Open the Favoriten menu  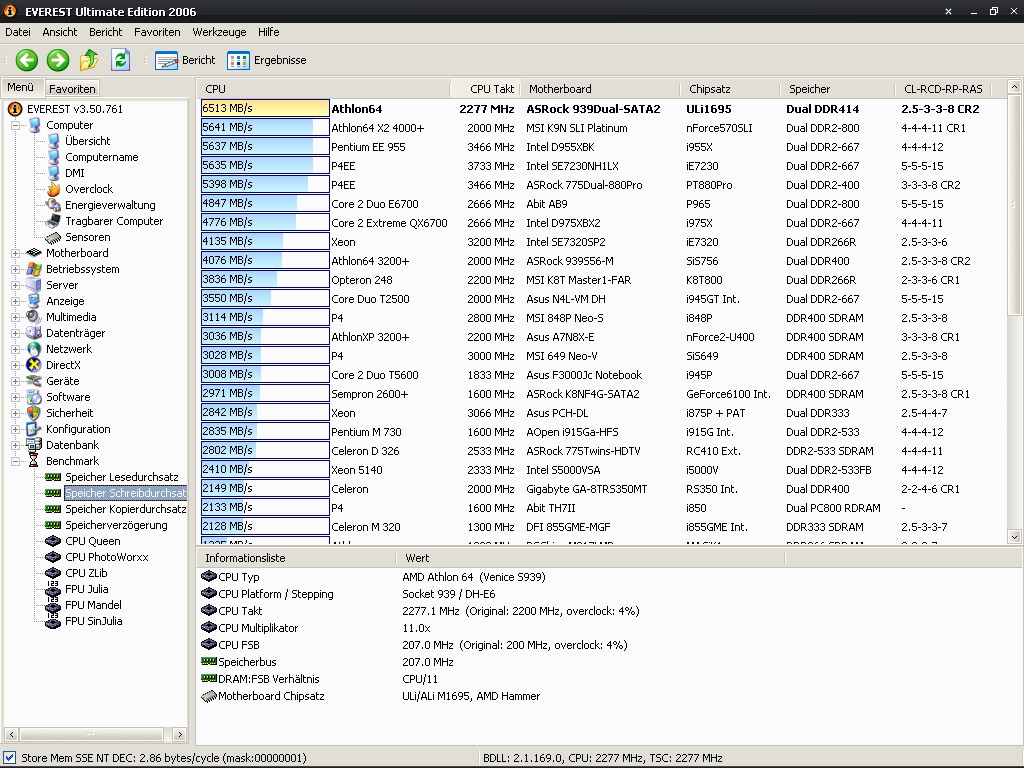[x=157, y=32]
